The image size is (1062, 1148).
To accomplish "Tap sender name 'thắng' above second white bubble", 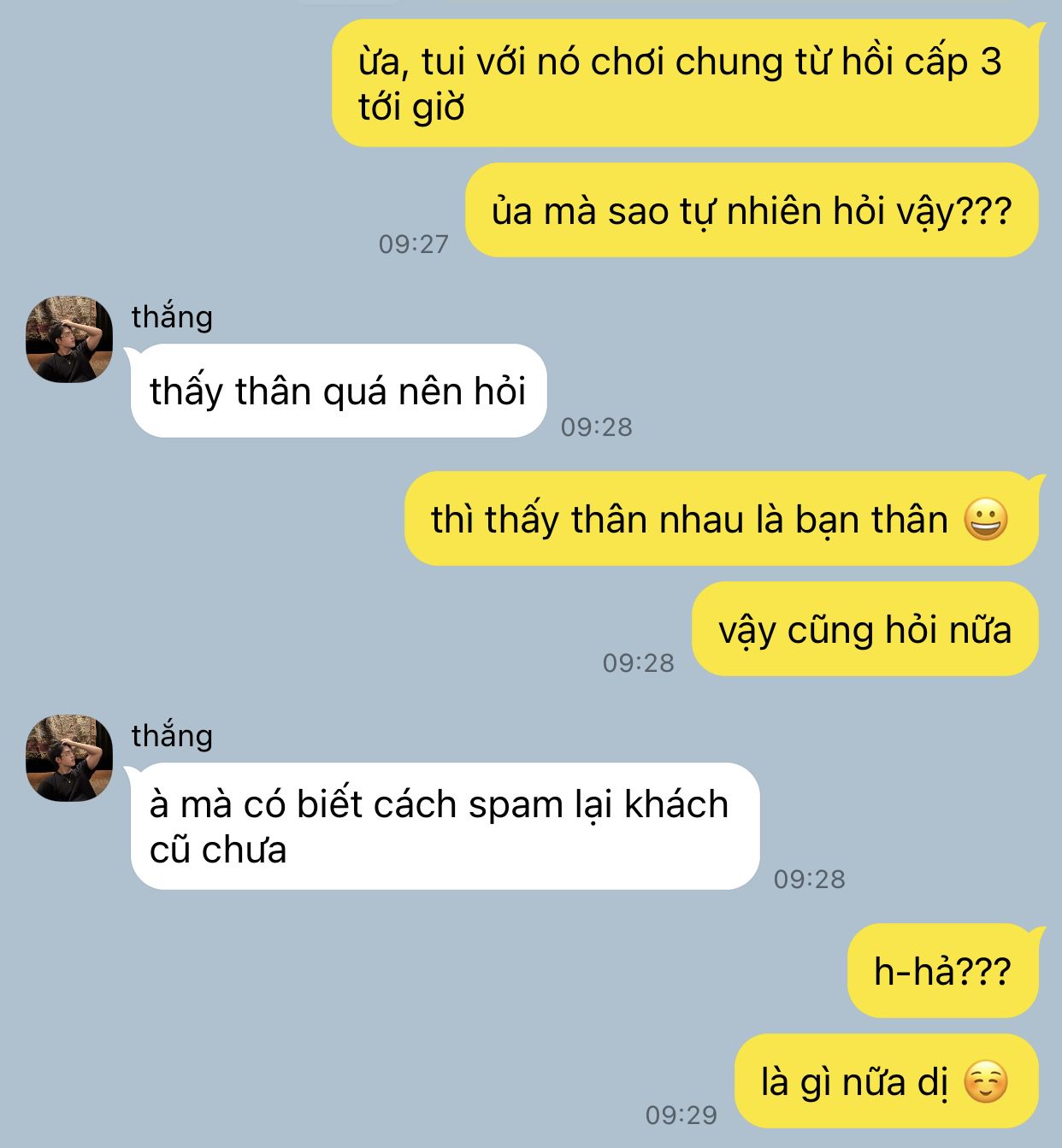I will pos(172,736).
